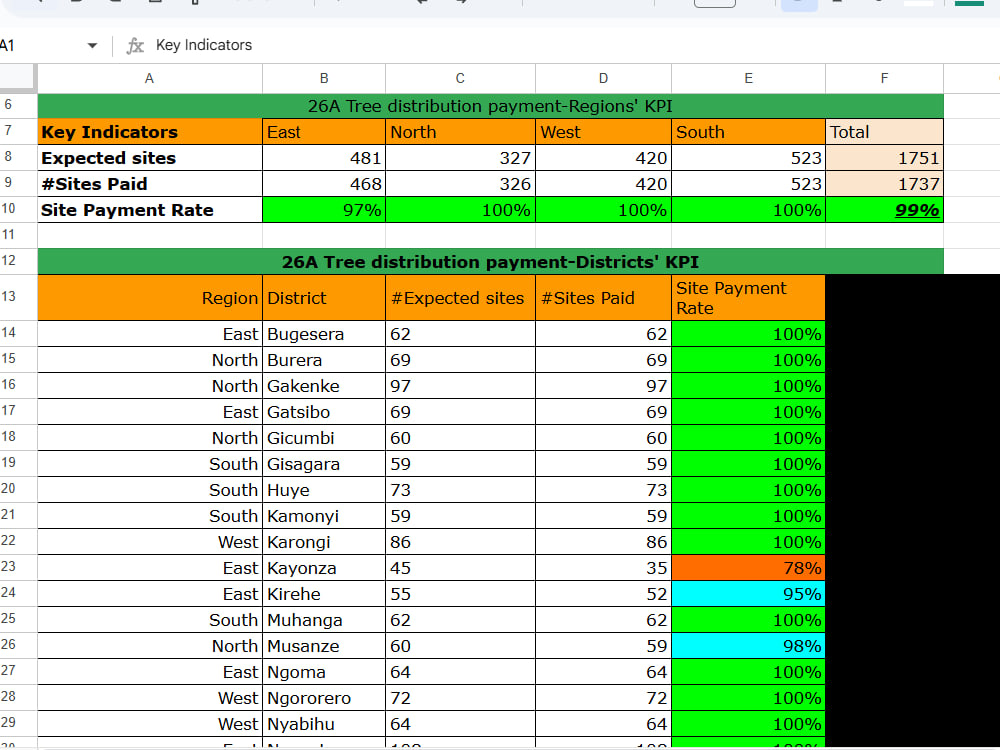Select the Kayonza district cell
The height and width of the screenshot is (750, 1000).
coord(324,568)
